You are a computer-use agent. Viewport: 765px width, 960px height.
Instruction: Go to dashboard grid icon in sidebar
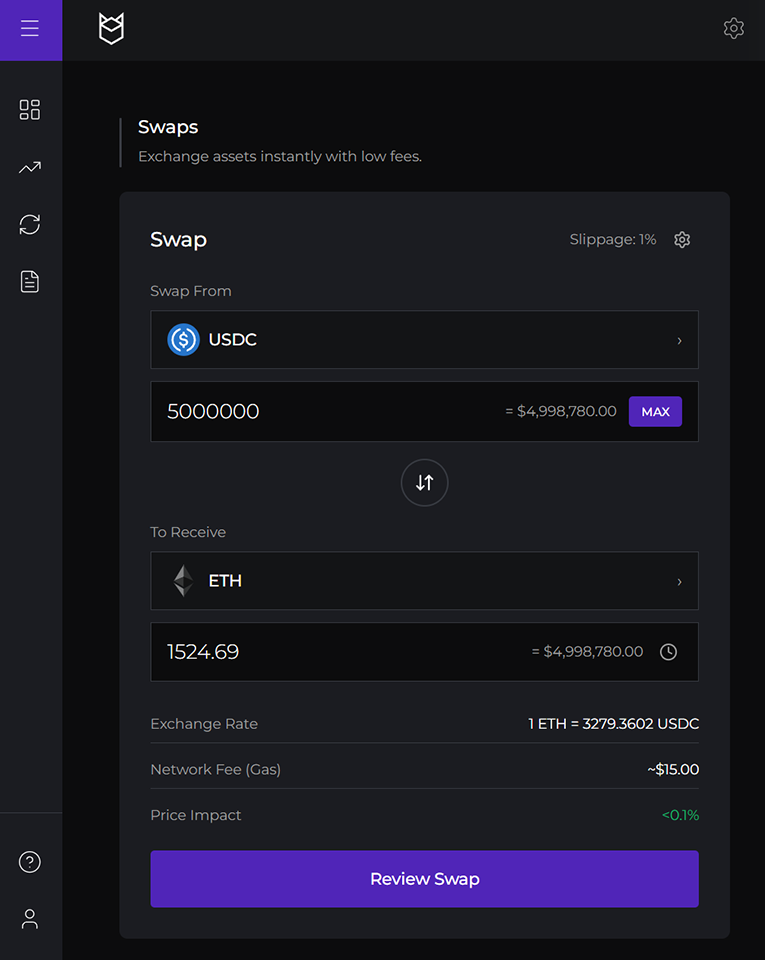click(x=30, y=110)
